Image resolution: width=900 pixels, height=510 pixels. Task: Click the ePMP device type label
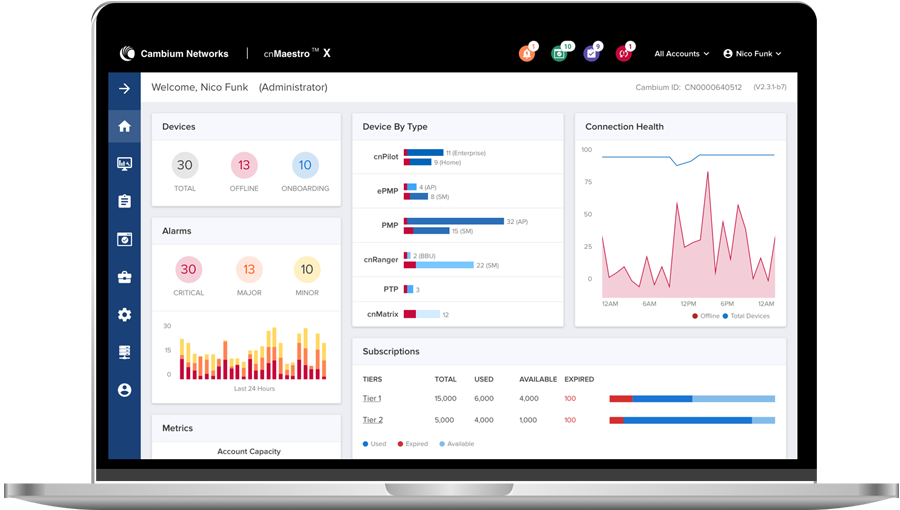[x=387, y=191]
